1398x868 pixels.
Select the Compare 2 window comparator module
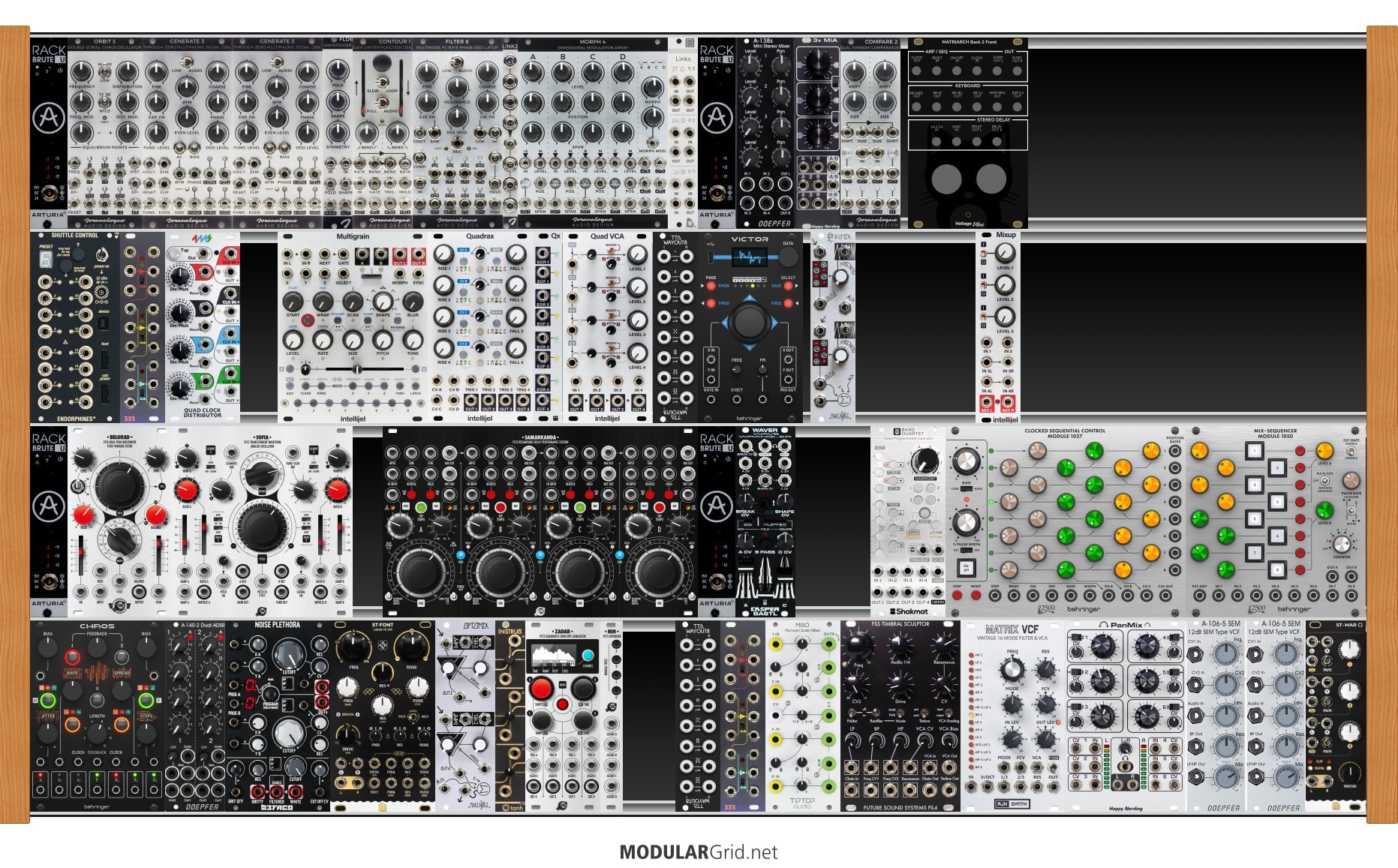coord(870,133)
